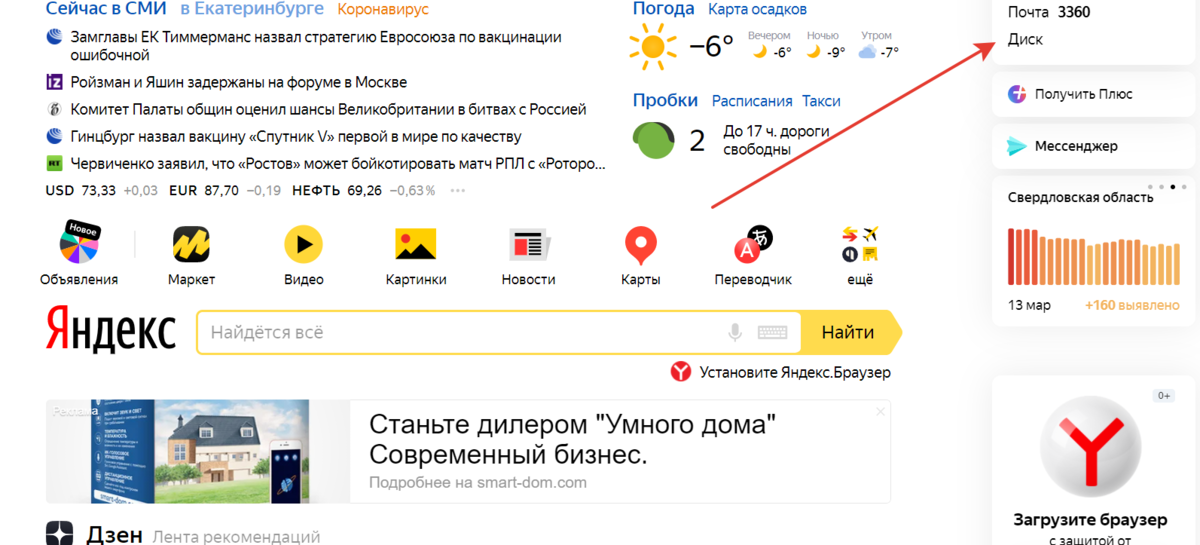Open headline Комитет Палаты общин
1200x545 pixels.
coord(329,109)
